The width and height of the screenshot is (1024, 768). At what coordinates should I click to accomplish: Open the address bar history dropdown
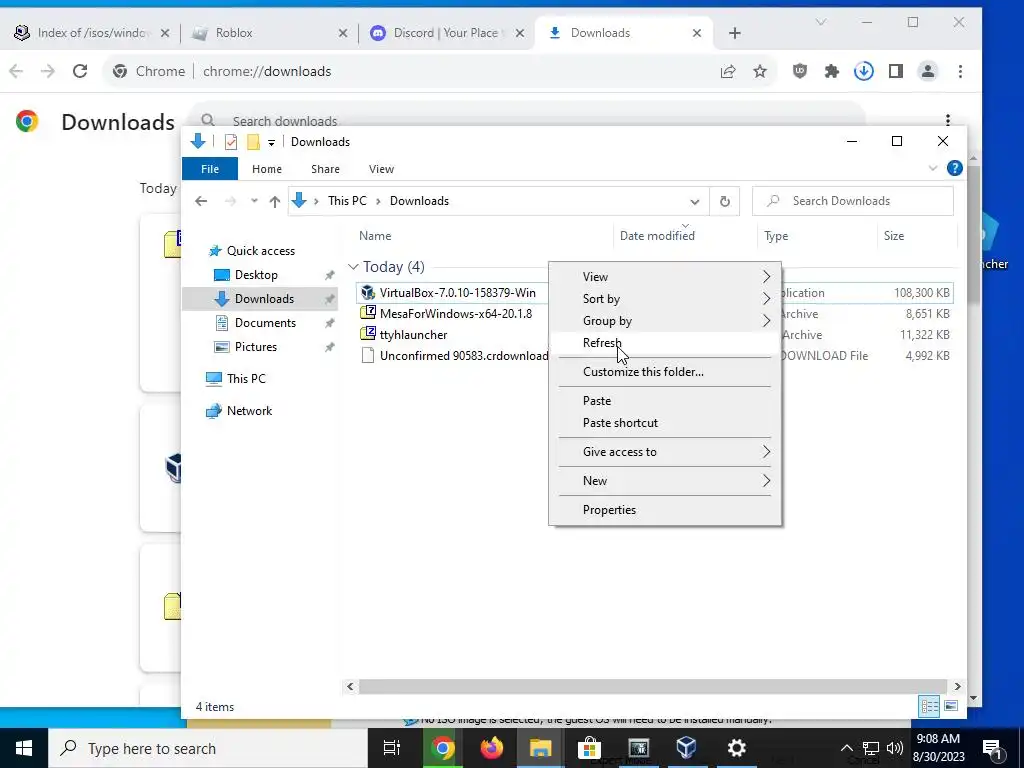pos(695,201)
